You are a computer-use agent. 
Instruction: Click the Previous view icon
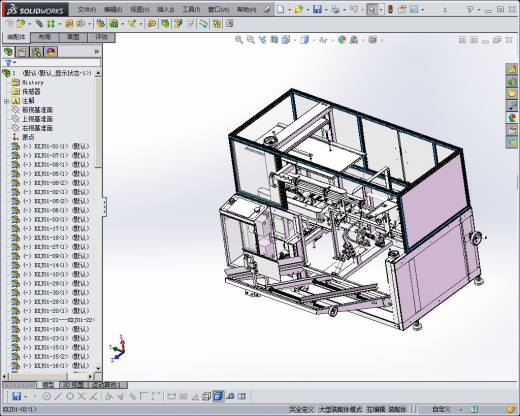262,40
